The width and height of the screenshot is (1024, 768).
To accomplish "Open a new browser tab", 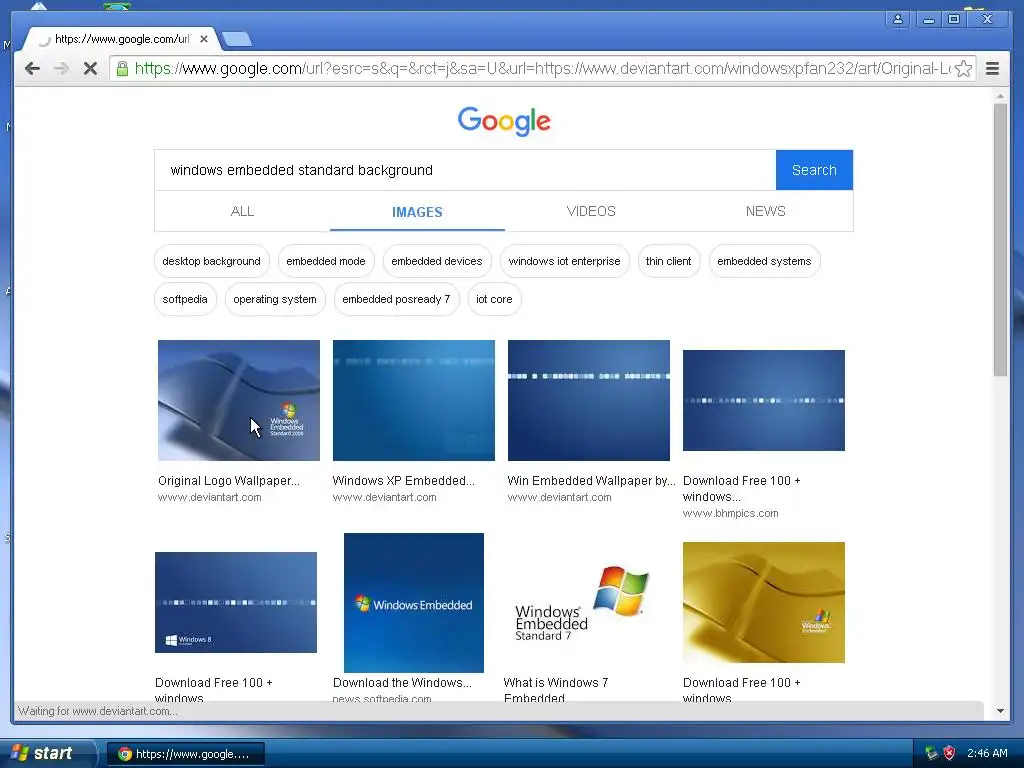I will click(236, 40).
